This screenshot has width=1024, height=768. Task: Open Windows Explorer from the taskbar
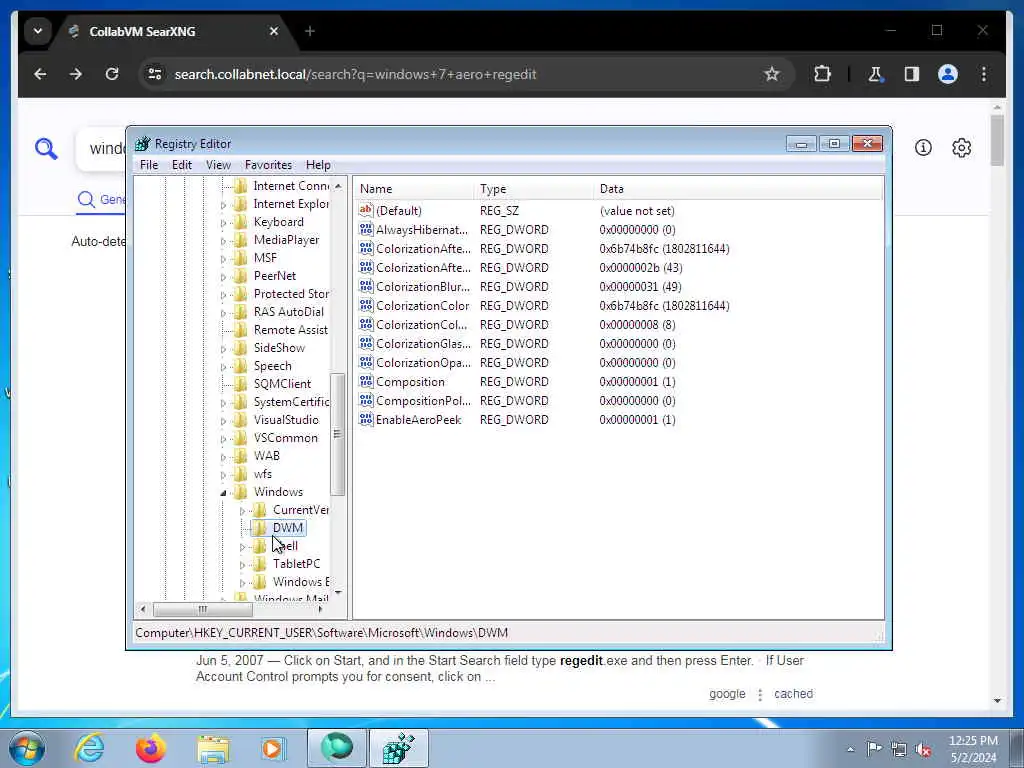tap(213, 749)
